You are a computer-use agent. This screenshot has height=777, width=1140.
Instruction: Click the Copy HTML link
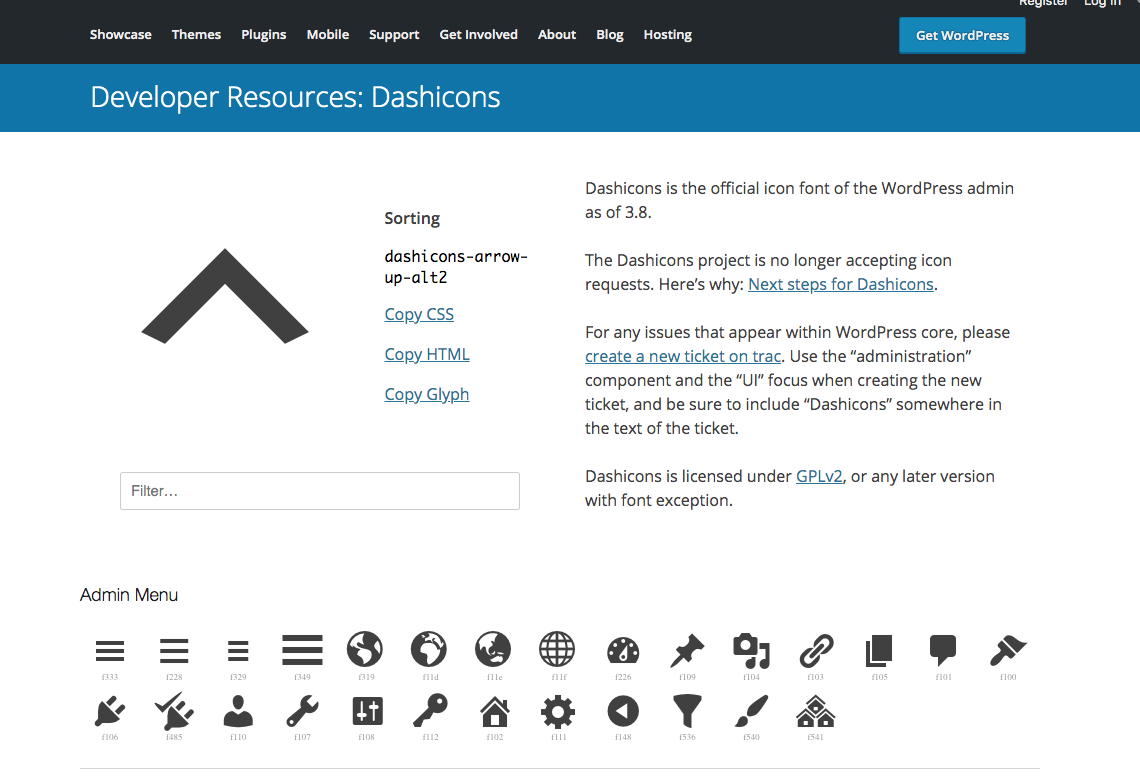click(427, 354)
